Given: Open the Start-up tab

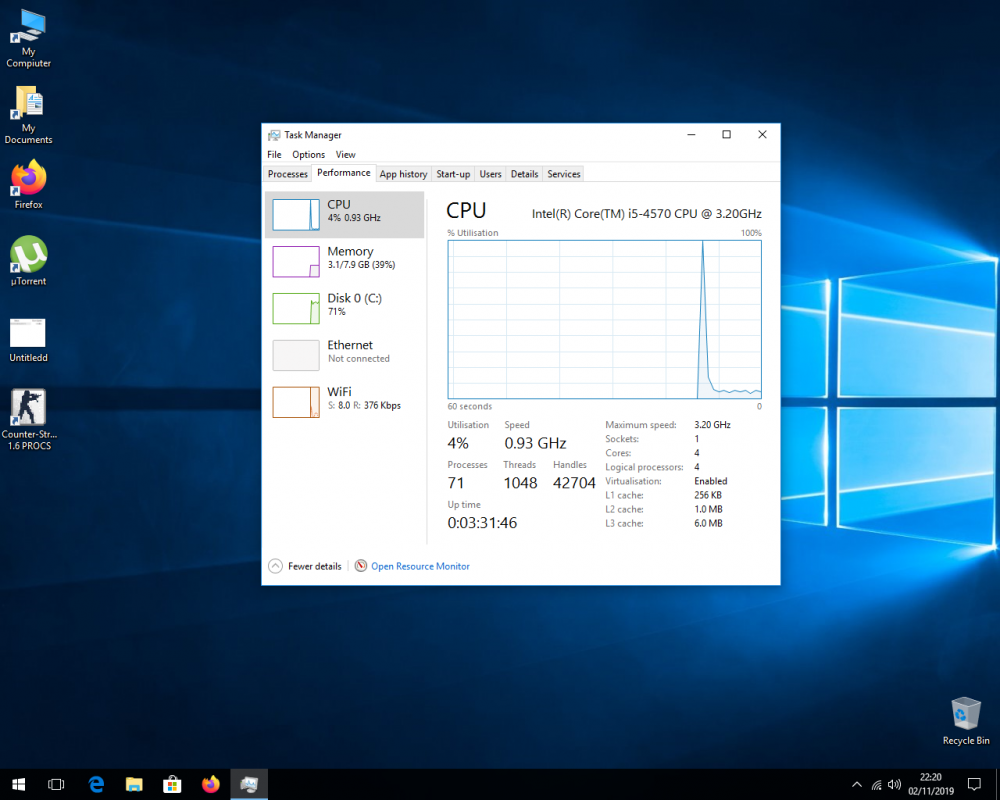Looking at the screenshot, I should 453,174.
